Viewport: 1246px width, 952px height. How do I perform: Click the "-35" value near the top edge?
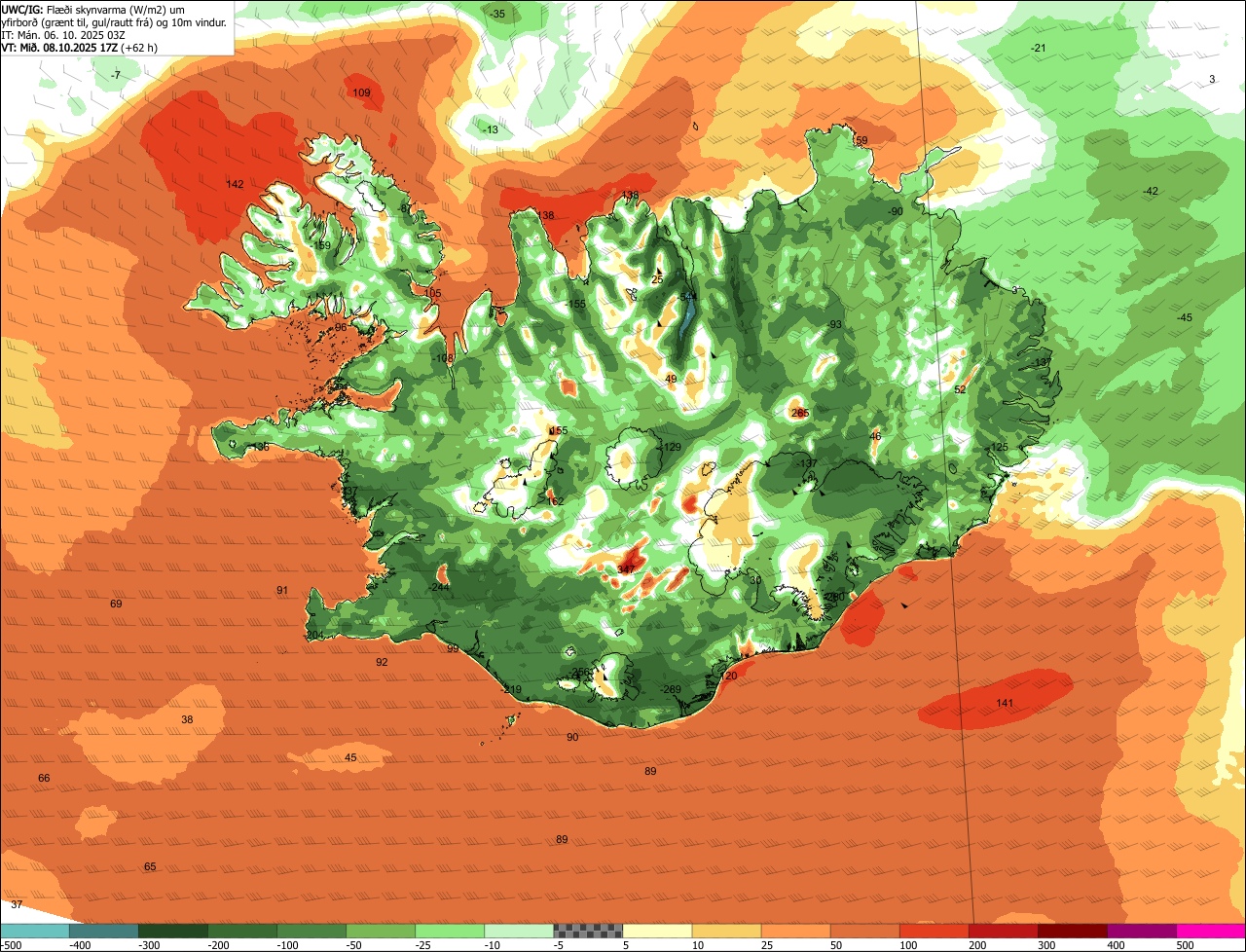coord(497,14)
